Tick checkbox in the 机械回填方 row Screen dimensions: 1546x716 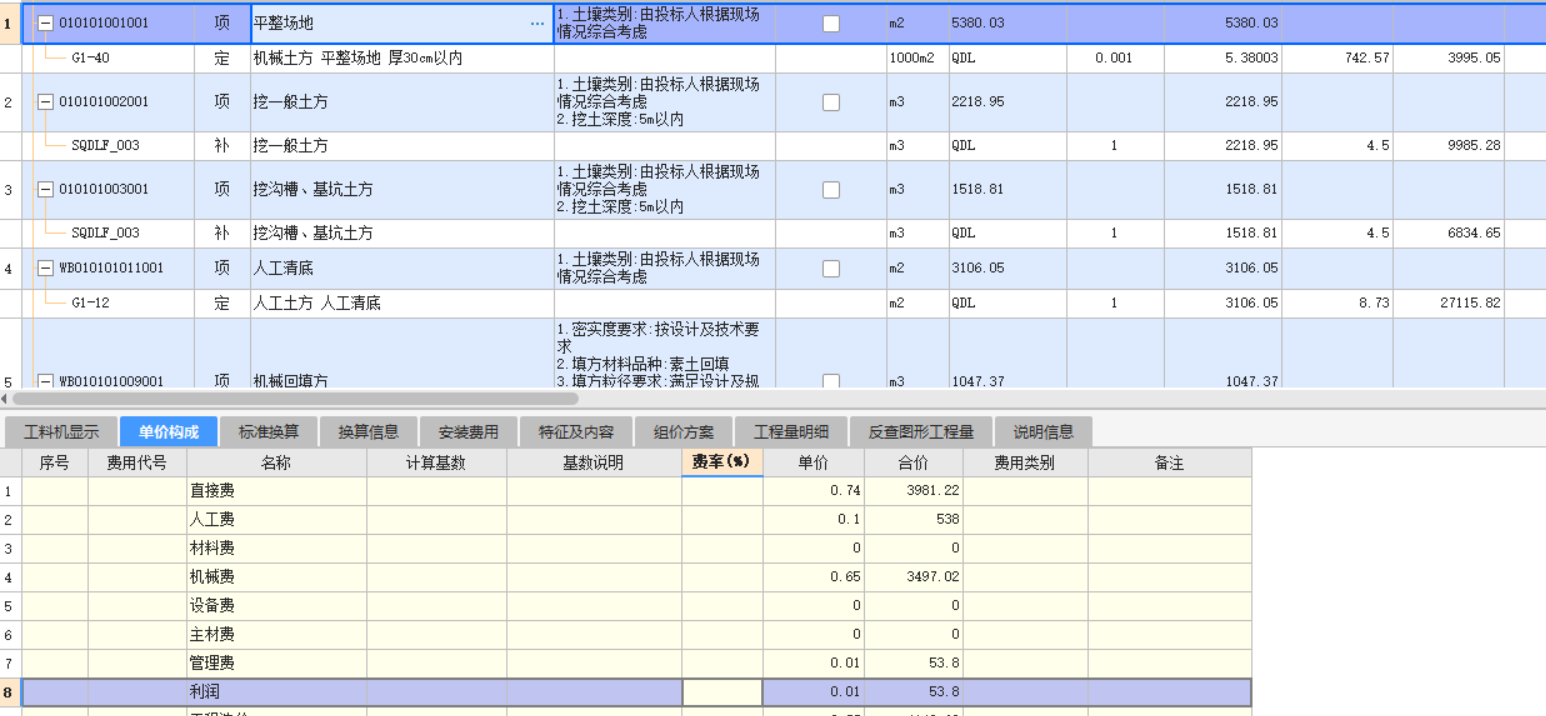(831, 381)
